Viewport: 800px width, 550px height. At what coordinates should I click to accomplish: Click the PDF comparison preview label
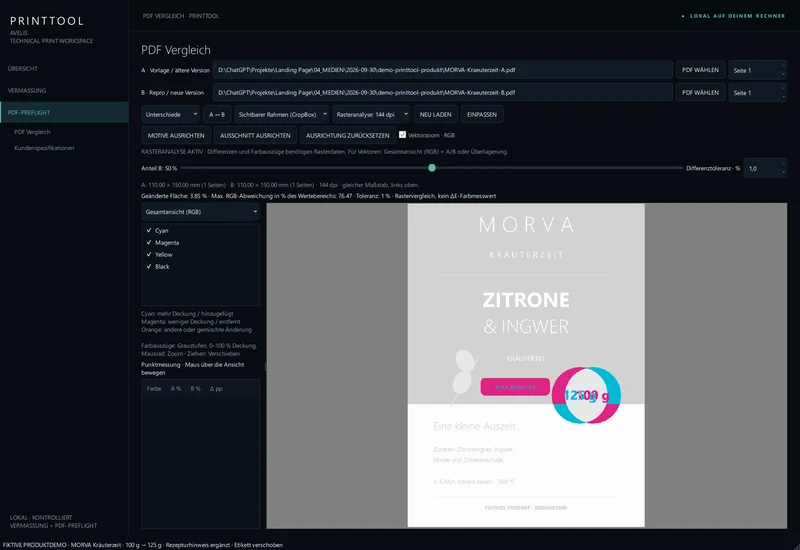[x=526, y=365]
